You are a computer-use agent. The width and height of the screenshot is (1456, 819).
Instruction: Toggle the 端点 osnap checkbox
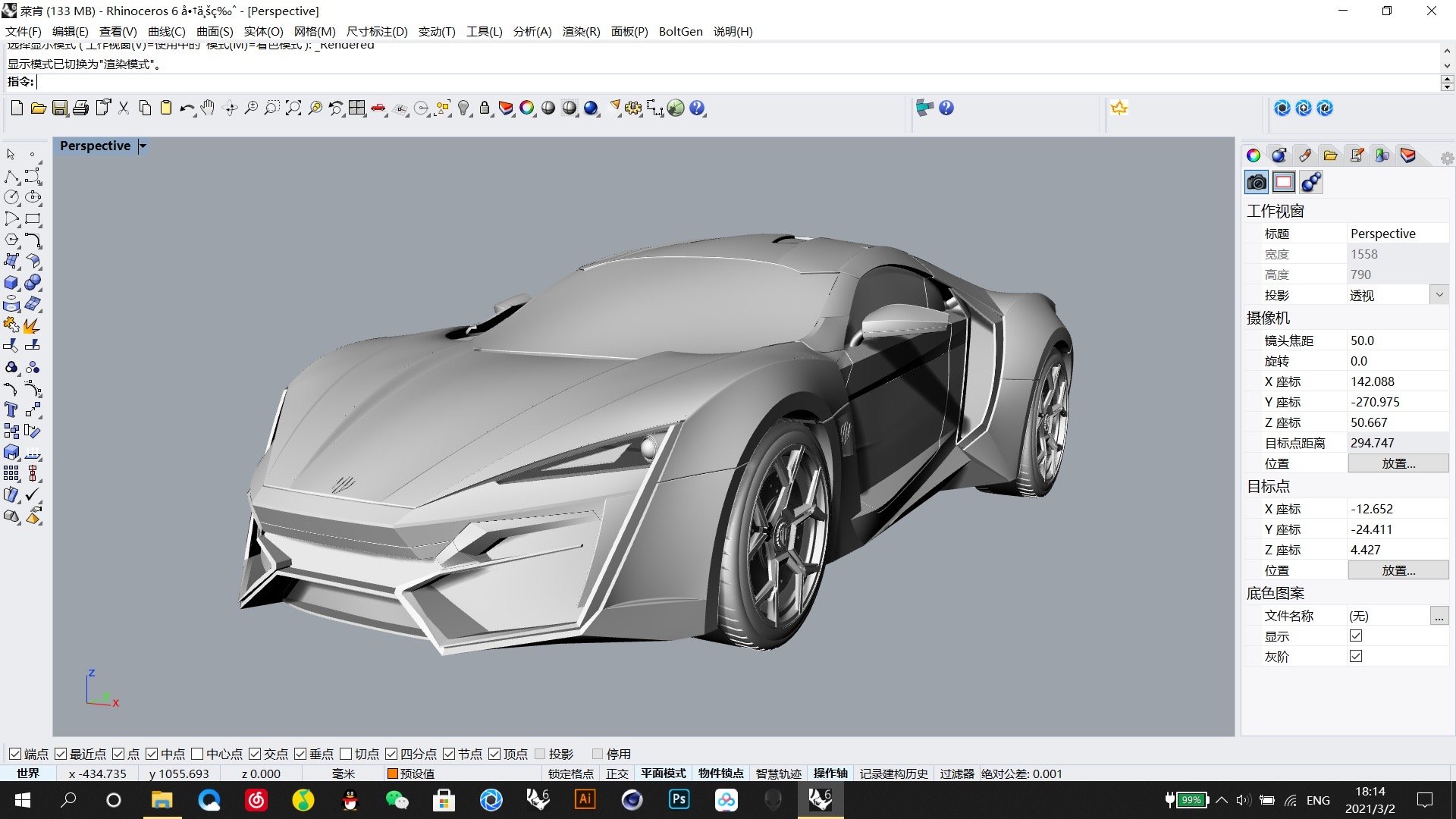pos(15,754)
